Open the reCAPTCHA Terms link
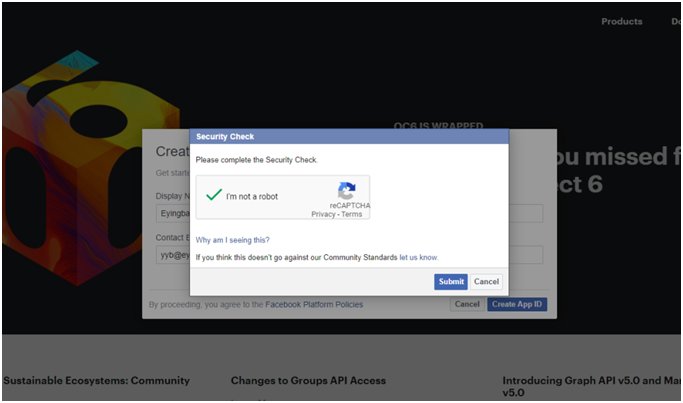The image size is (683, 403). pyautogui.click(x=352, y=214)
